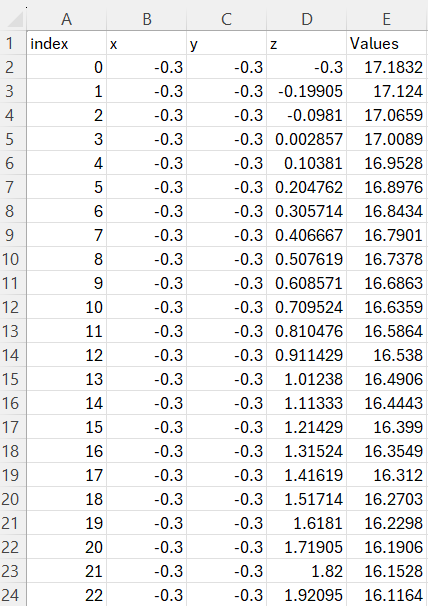Click the 'y' header cell
Image resolution: width=428 pixels, height=606 pixels.
click(x=227, y=43)
